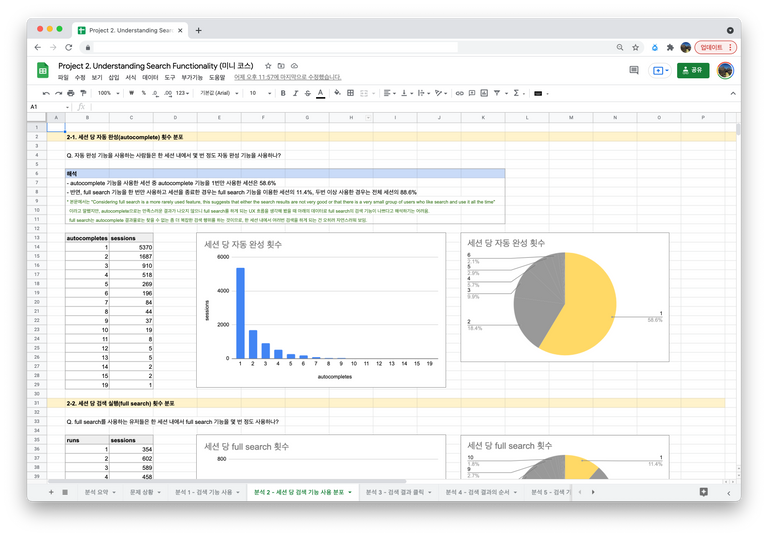768x537 pixels.
Task: Move document with folder icon
Action: click(x=281, y=66)
